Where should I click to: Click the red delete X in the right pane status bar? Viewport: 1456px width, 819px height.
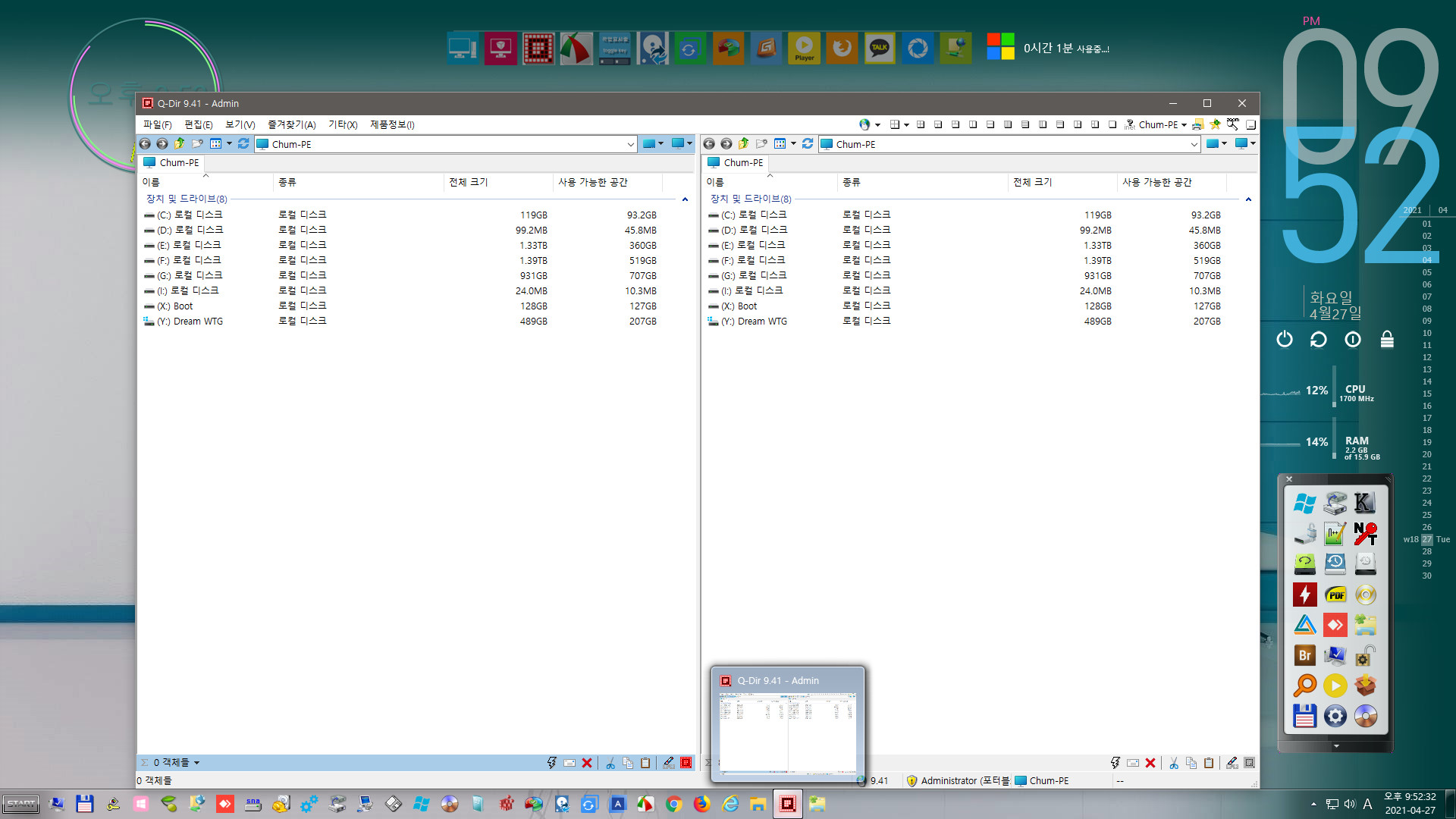(1150, 763)
